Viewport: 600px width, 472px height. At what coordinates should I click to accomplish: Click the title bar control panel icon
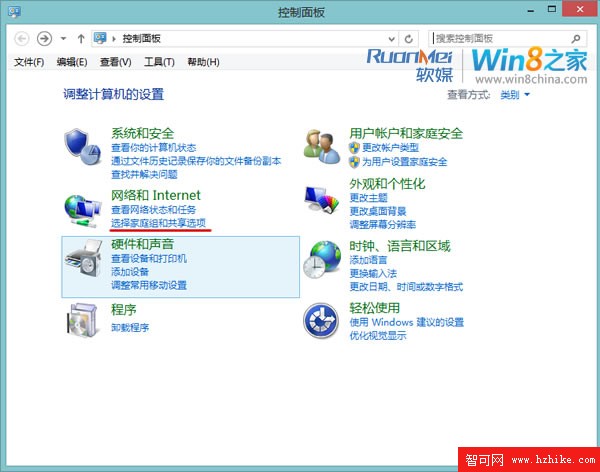(14, 12)
